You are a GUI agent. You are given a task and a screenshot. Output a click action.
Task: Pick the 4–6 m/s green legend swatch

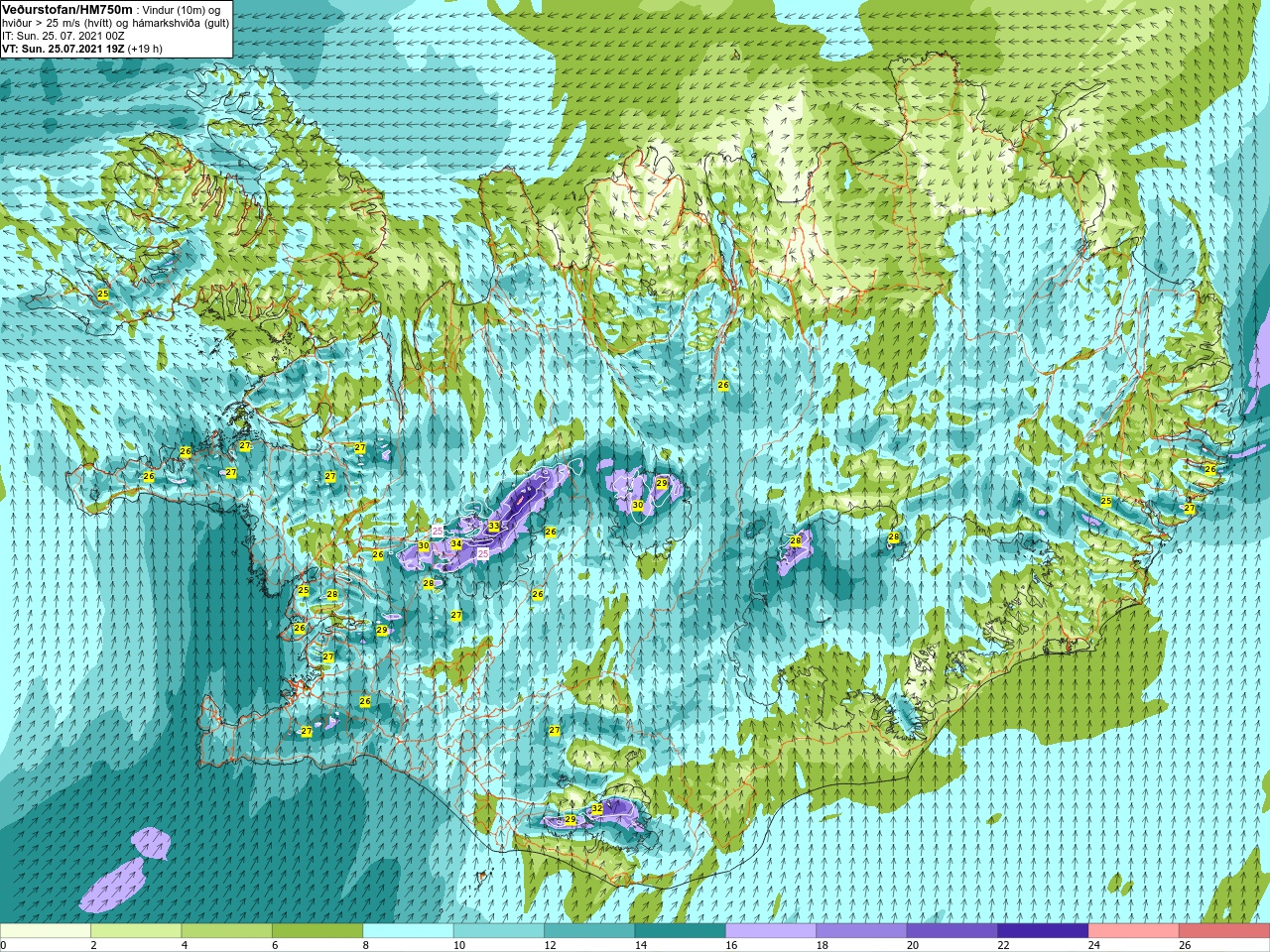point(226,931)
